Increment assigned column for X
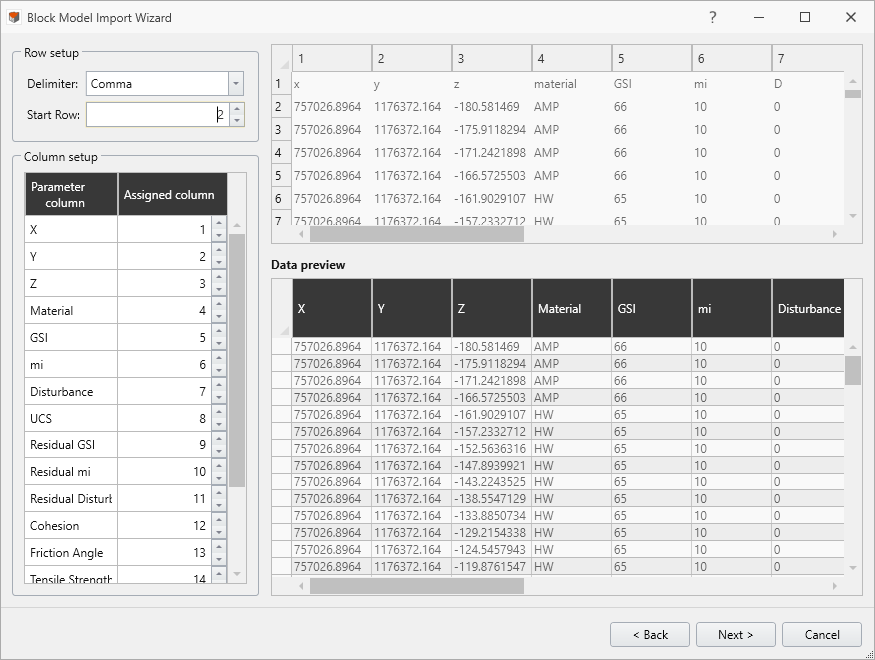Viewport: 875px width, 660px height. [219, 224]
